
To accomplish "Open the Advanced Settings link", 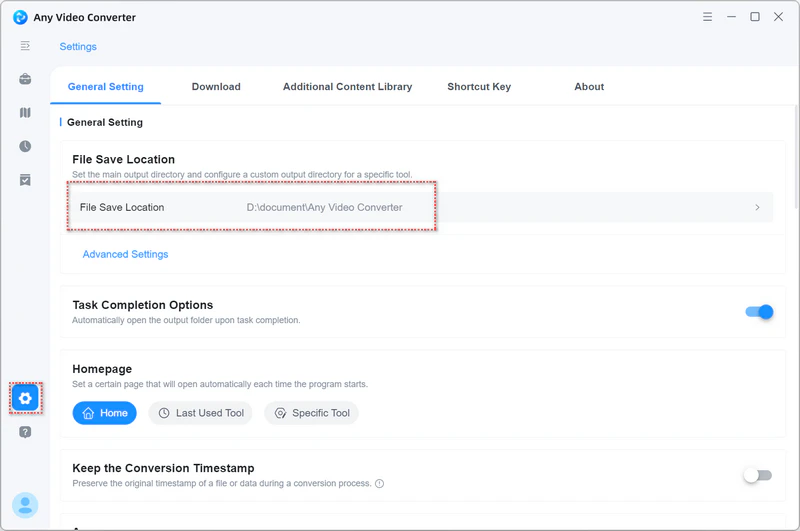I will [x=126, y=254].
